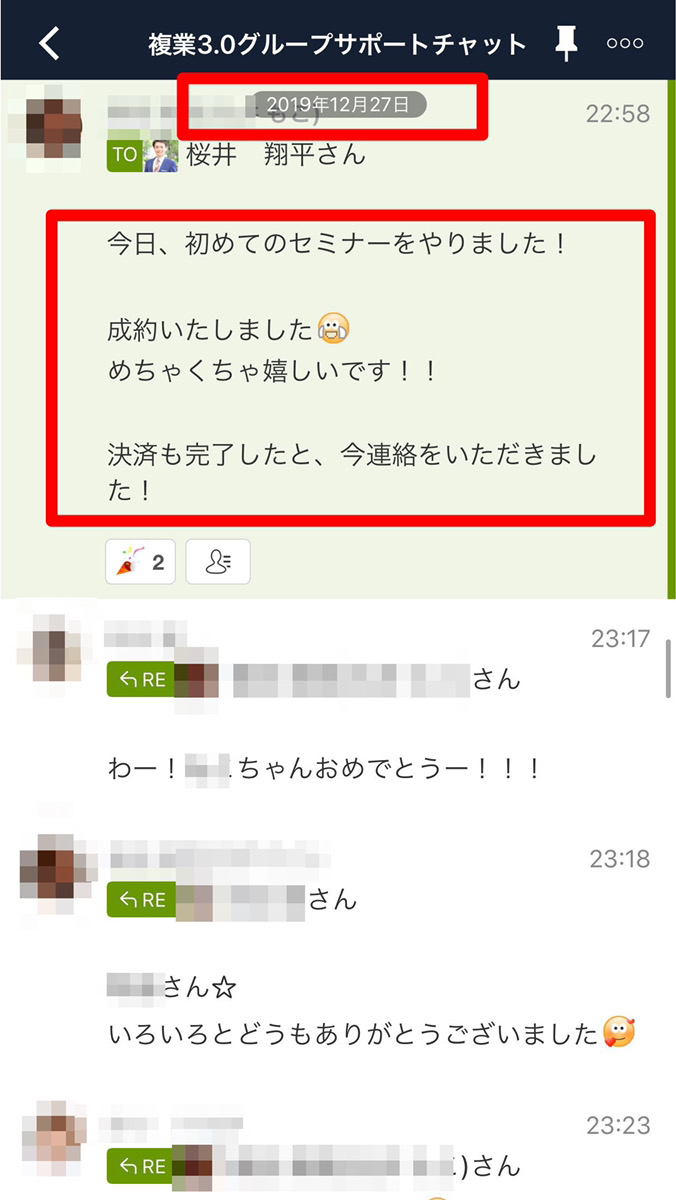Screen dimensions: 676x1200
Task: Select the 今日、初めてのセミナー message
Action: coord(350,368)
